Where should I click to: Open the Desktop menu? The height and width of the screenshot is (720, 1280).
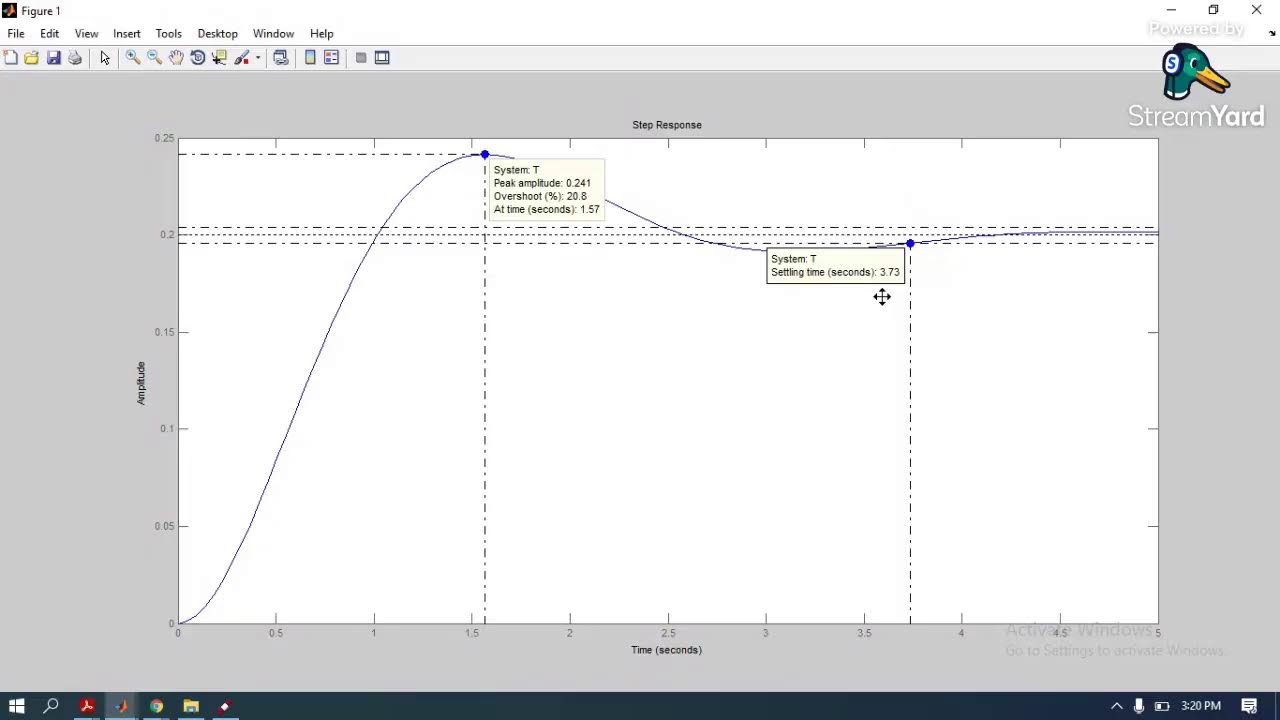click(x=217, y=33)
